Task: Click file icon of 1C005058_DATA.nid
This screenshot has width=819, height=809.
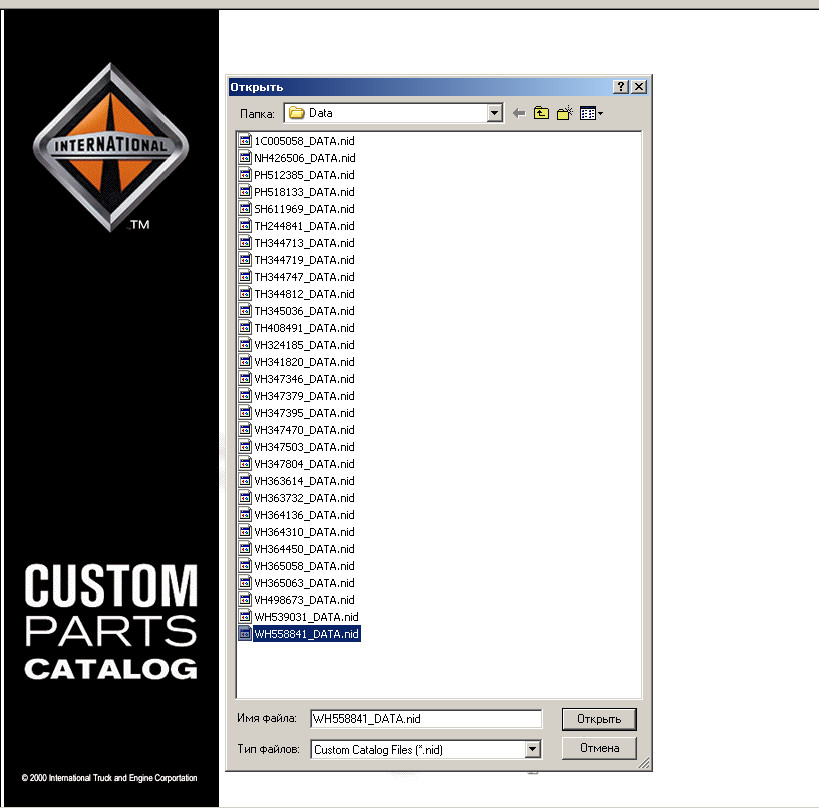Action: tap(246, 141)
